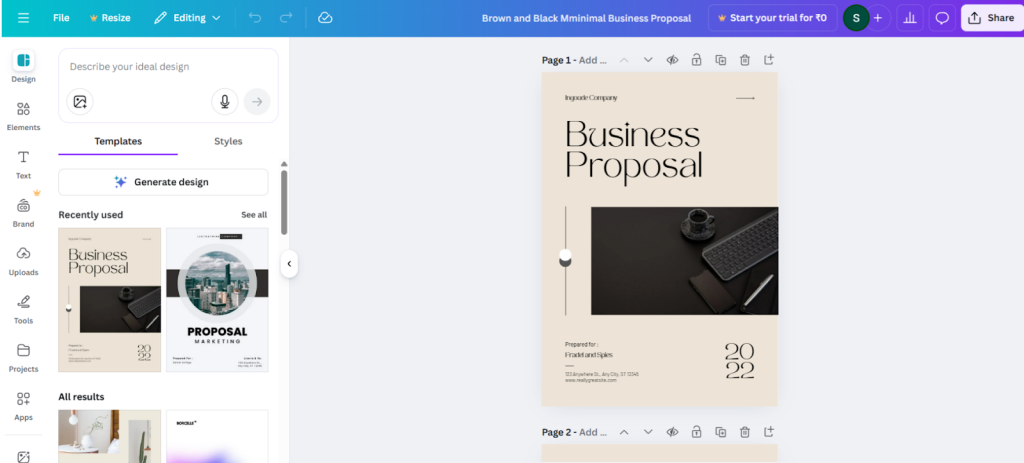Edit the Brown and Black design title

coord(586,18)
